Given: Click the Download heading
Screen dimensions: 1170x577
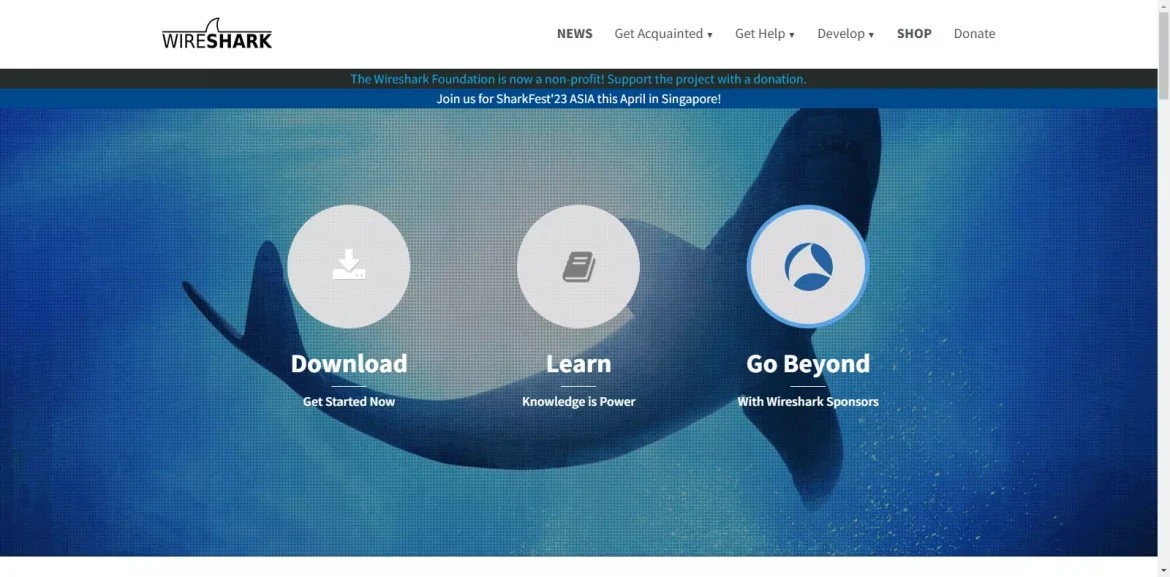Looking at the screenshot, I should click(348, 364).
